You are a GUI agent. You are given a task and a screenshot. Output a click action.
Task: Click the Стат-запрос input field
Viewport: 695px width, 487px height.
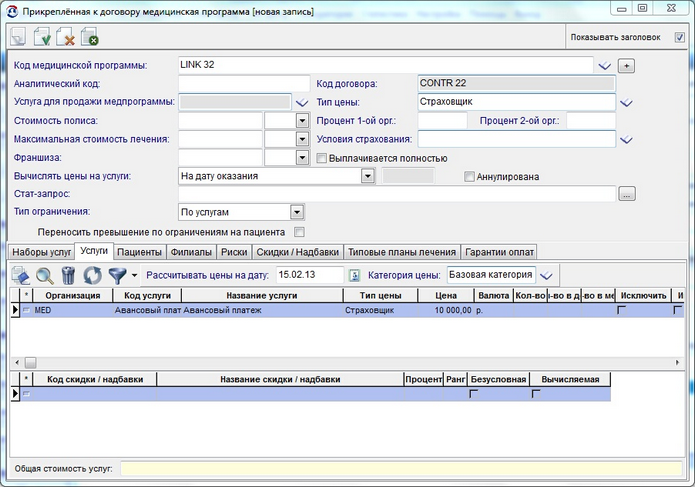[397, 194]
